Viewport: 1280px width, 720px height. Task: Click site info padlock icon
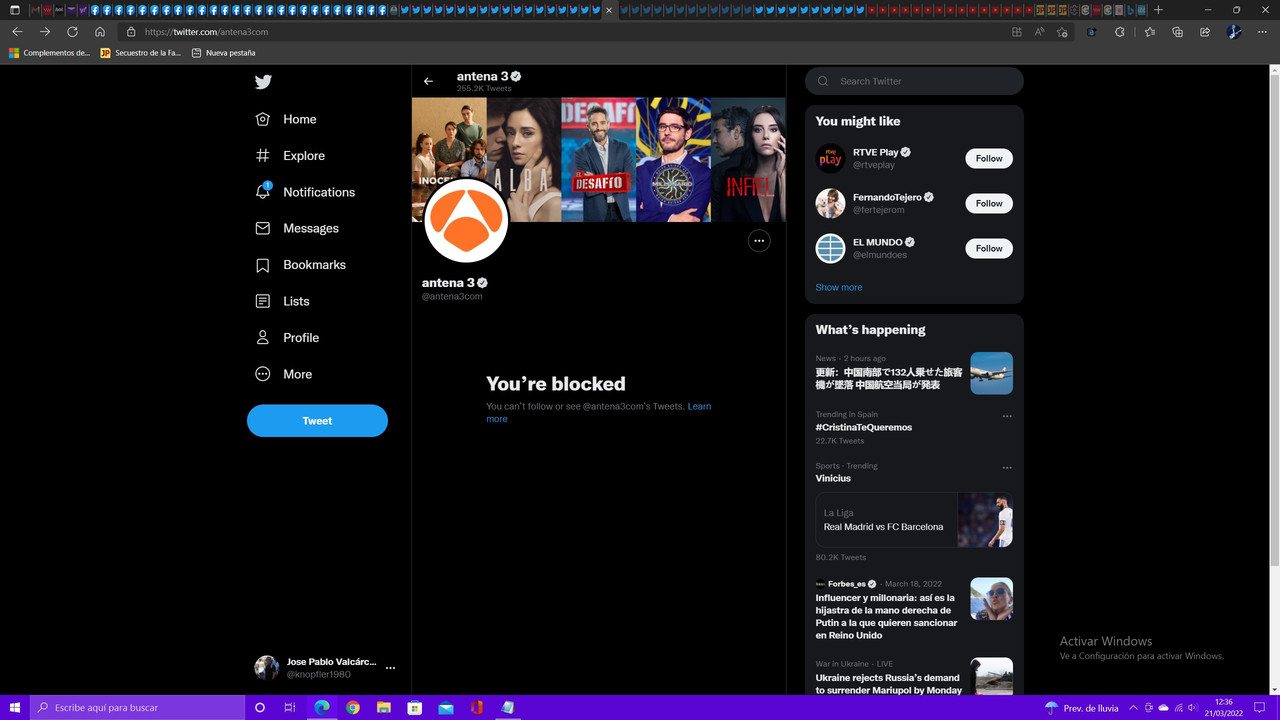coord(131,32)
